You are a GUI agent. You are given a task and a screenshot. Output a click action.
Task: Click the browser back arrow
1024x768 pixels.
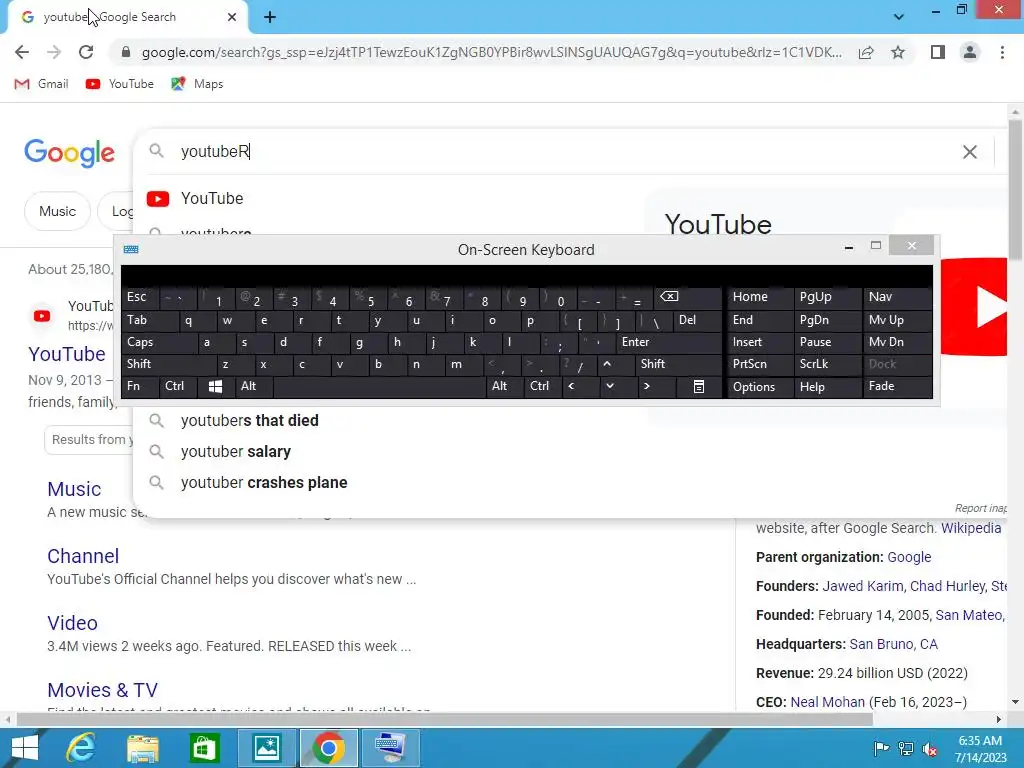(x=22, y=52)
